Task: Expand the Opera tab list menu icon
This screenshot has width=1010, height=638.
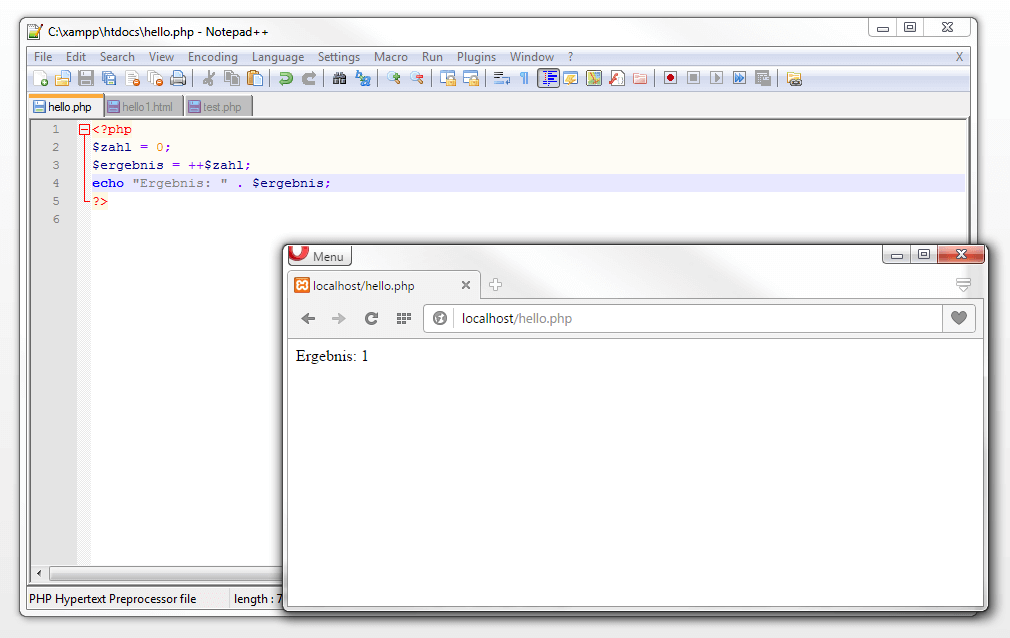Action: [x=963, y=286]
